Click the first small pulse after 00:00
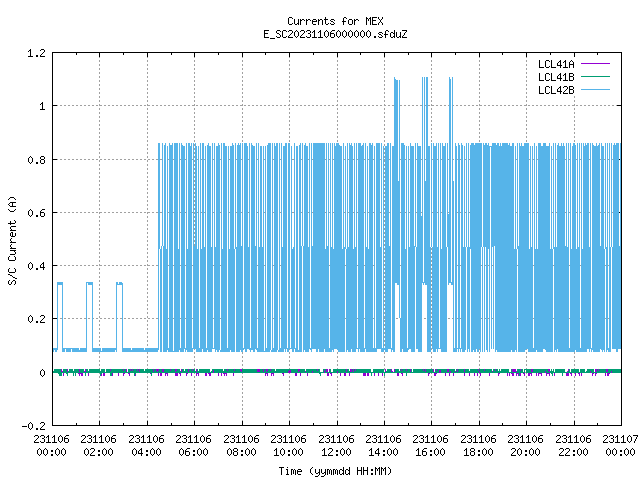Viewport: 640px width, 480px height. 60,316
